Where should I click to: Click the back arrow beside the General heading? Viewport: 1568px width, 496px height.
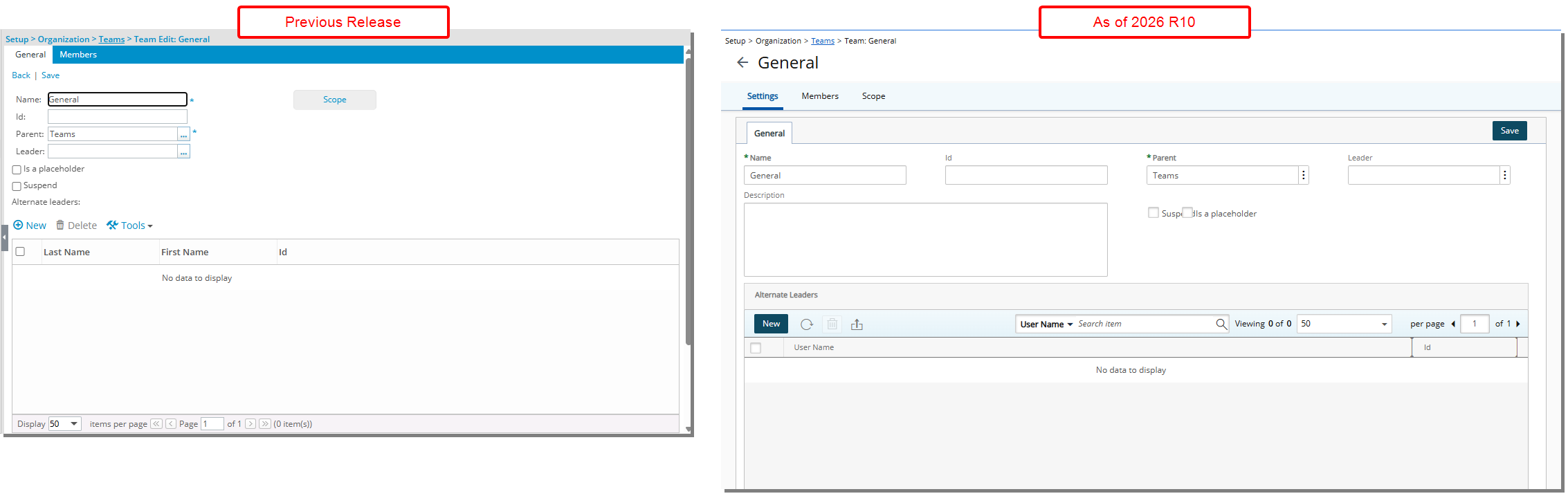[742, 63]
